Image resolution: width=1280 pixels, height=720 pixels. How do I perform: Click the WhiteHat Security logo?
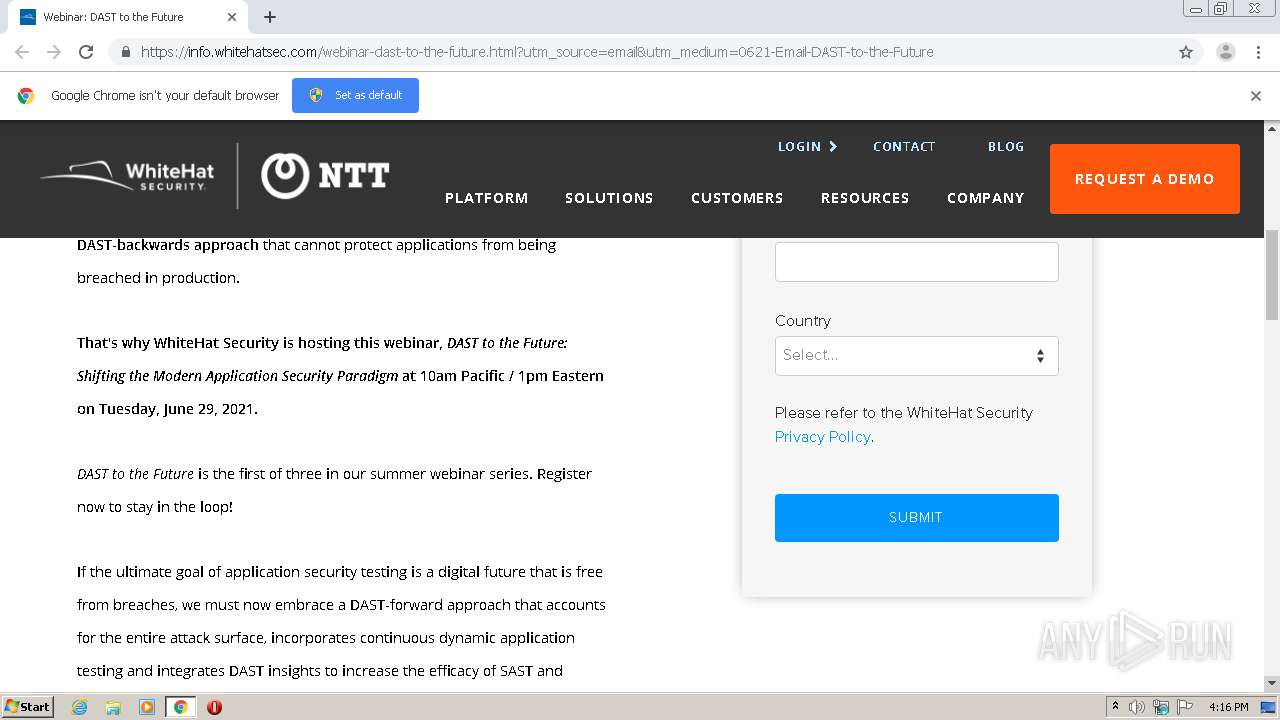coord(128,176)
